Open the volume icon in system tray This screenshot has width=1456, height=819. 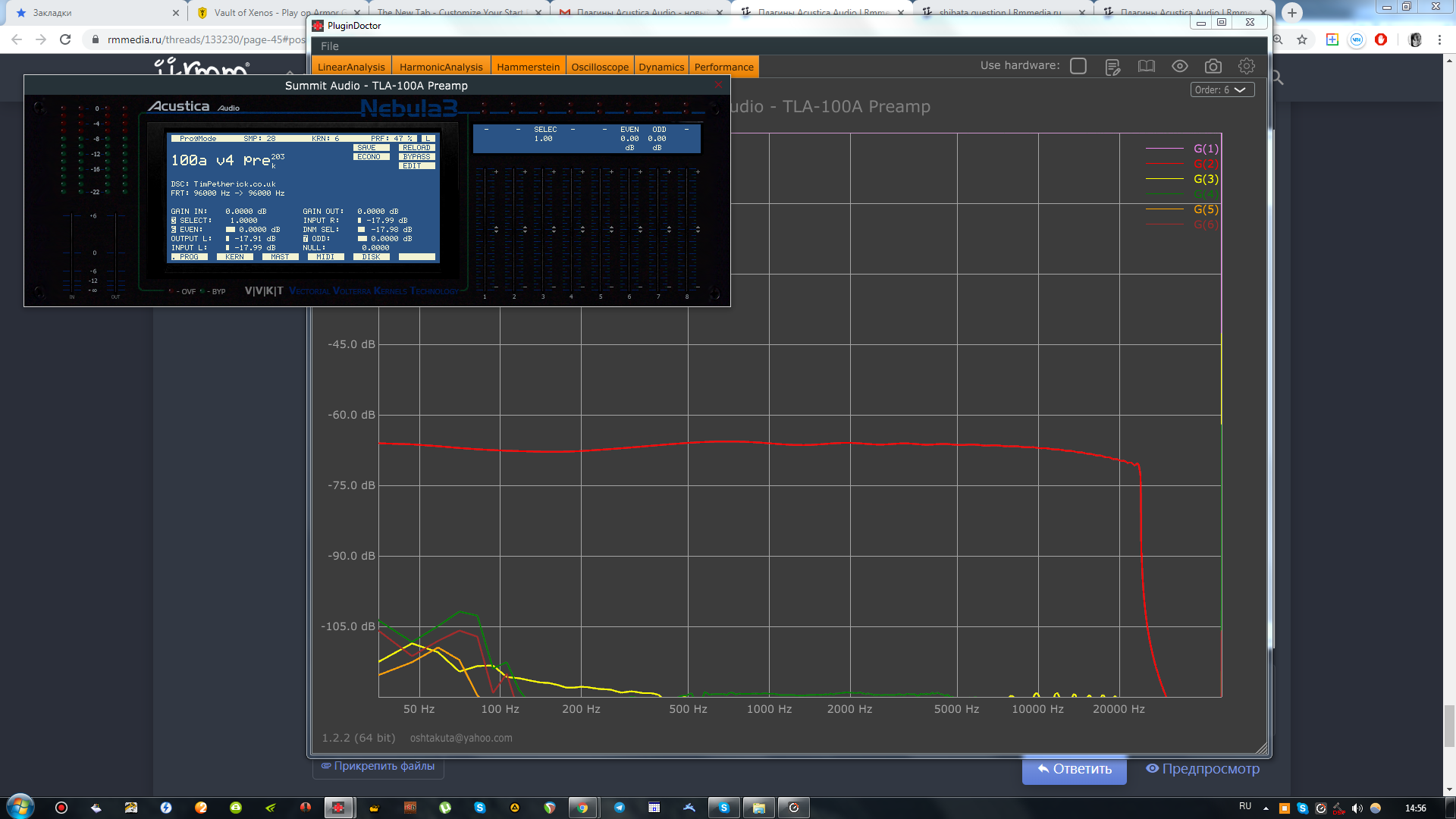click(x=1357, y=808)
